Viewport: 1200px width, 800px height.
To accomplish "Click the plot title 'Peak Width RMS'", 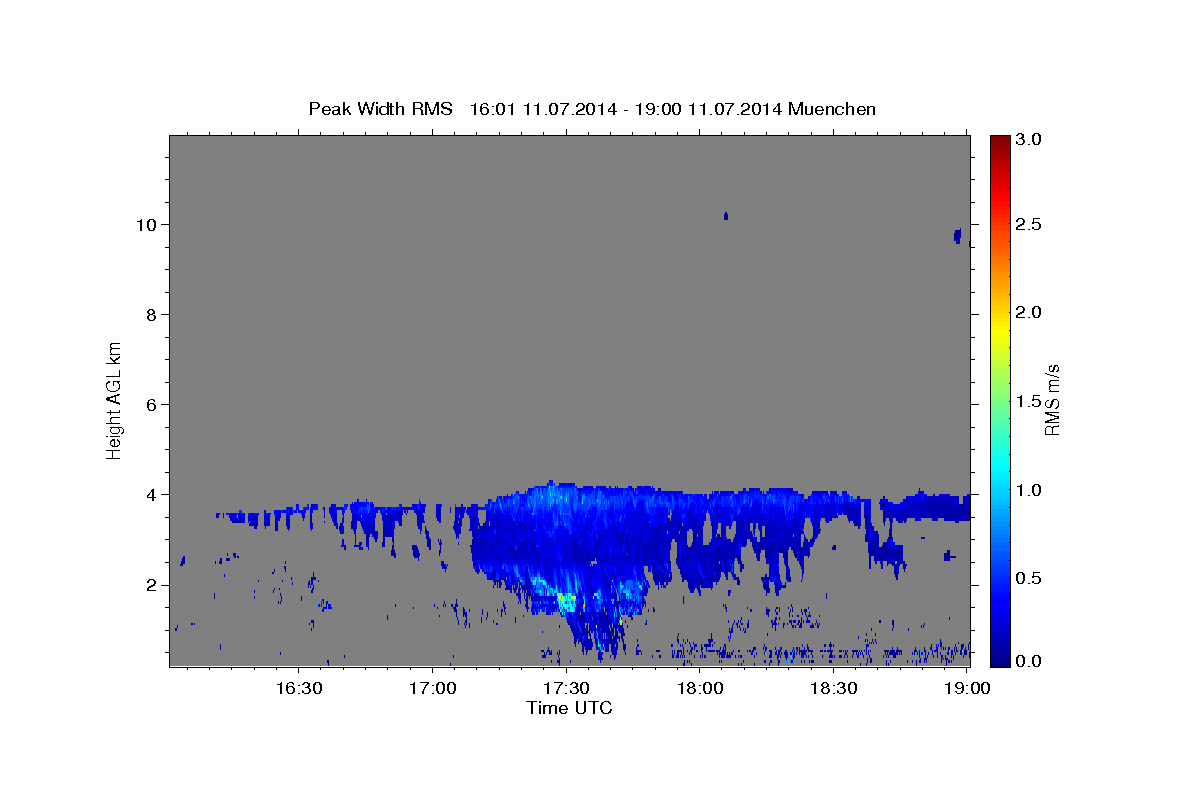I will [380, 109].
